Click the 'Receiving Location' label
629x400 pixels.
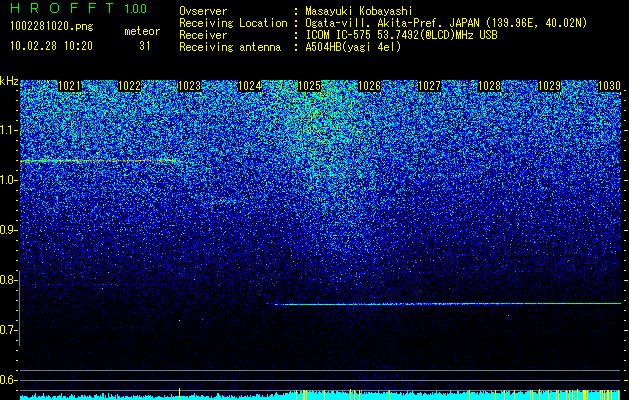(x=233, y=23)
